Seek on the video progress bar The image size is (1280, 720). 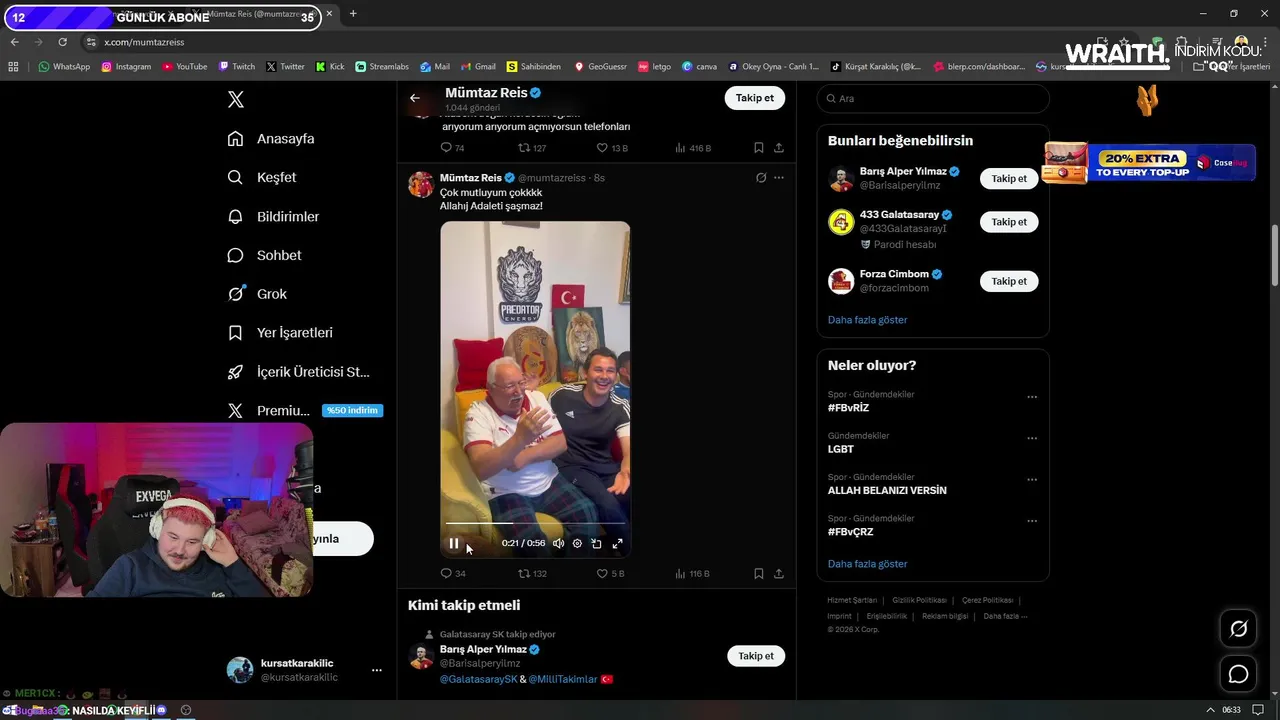coord(535,523)
